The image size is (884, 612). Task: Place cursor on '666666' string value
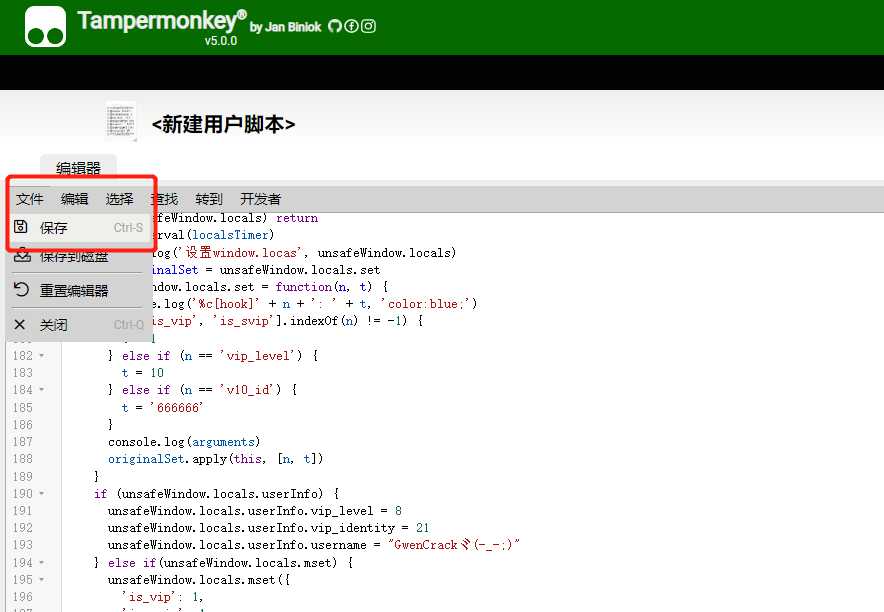(x=176, y=407)
